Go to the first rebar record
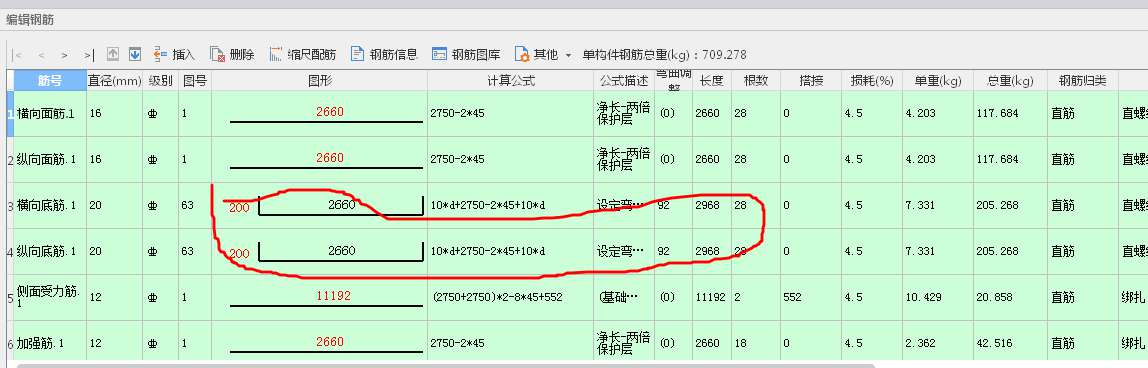 click(18, 55)
